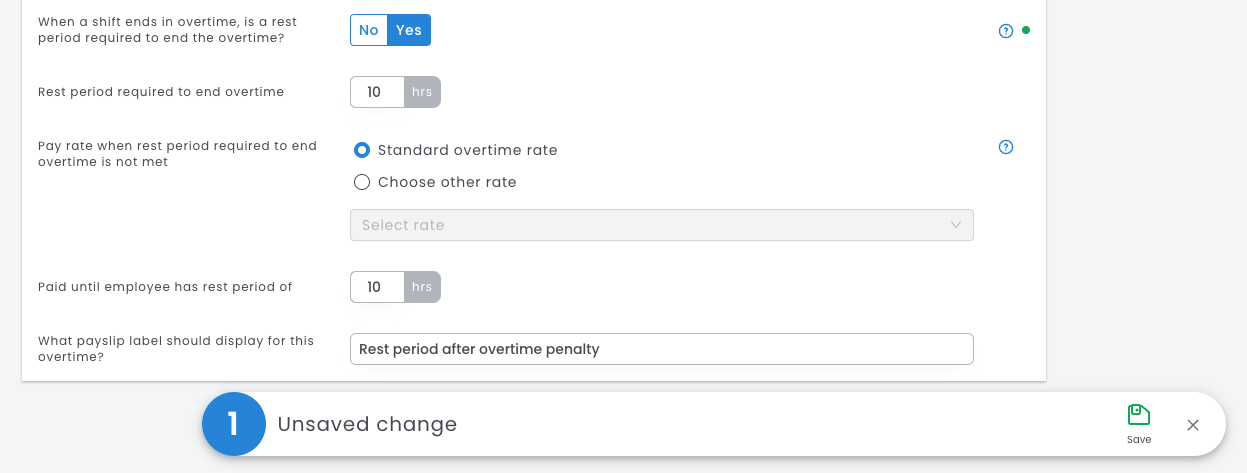Open help icon beside pay rate options
Image resolution: width=1247 pixels, height=473 pixels.
[x=1006, y=147]
